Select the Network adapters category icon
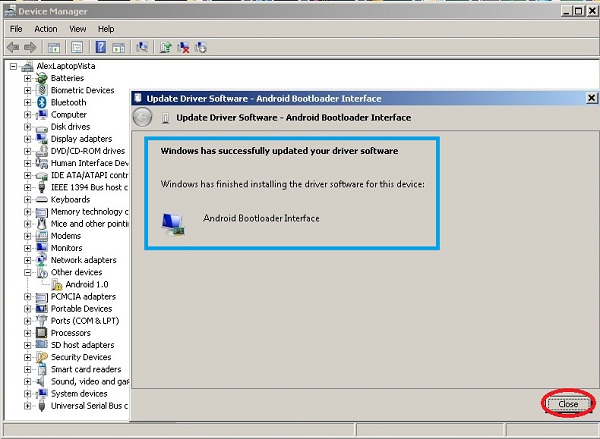Screen dimensions: 600x439 pyautogui.click(x=41, y=260)
